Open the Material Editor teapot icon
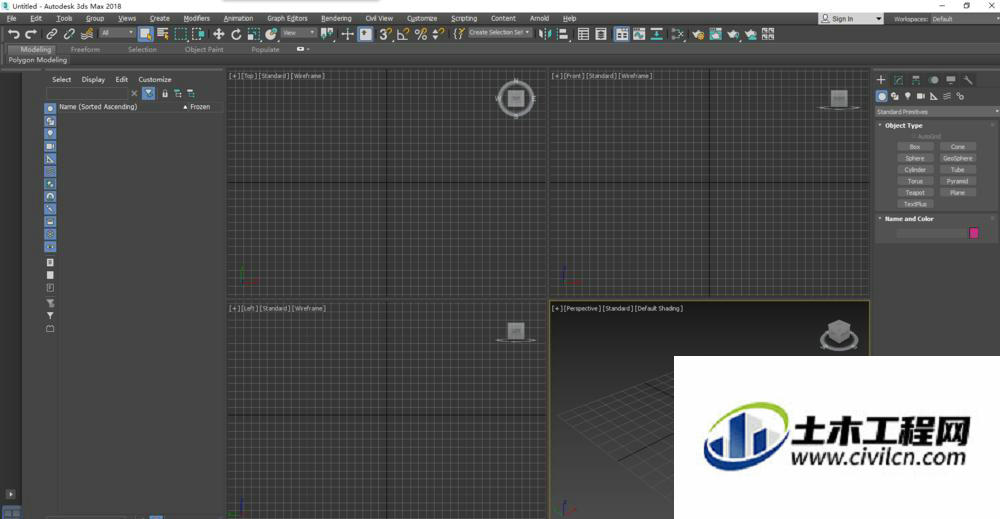1000x519 pixels. tap(677, 34)
